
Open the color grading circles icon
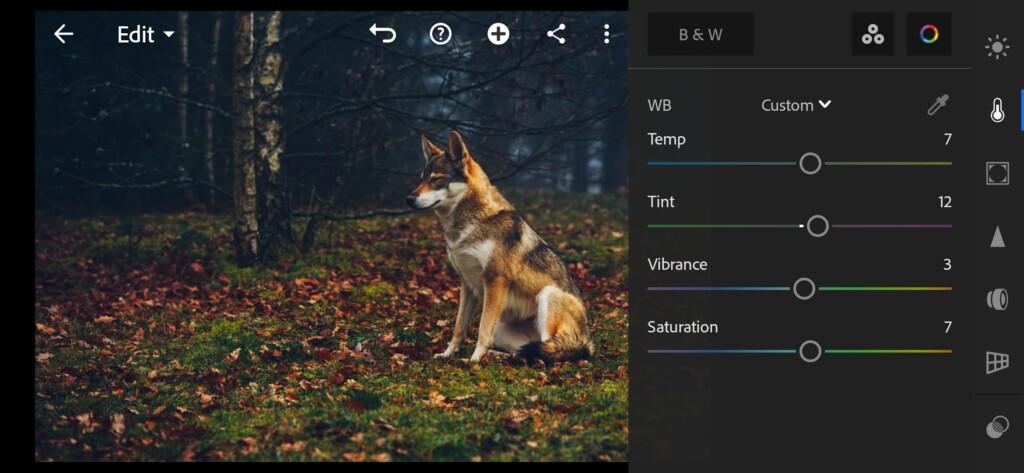click(x=872, y=34)
